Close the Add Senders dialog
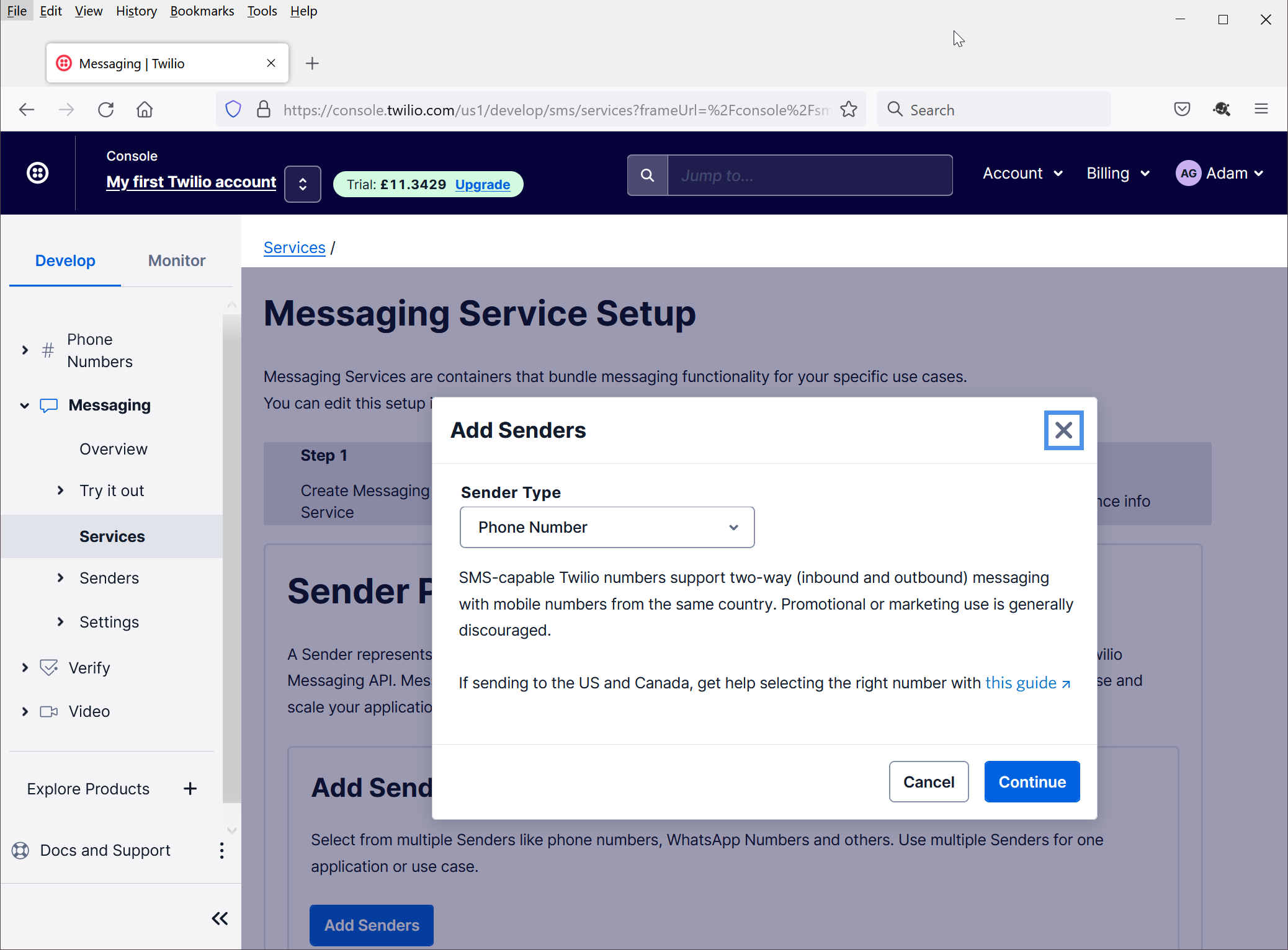The height and width of the screenshot is (950, 1288). tap(1063, 430)
